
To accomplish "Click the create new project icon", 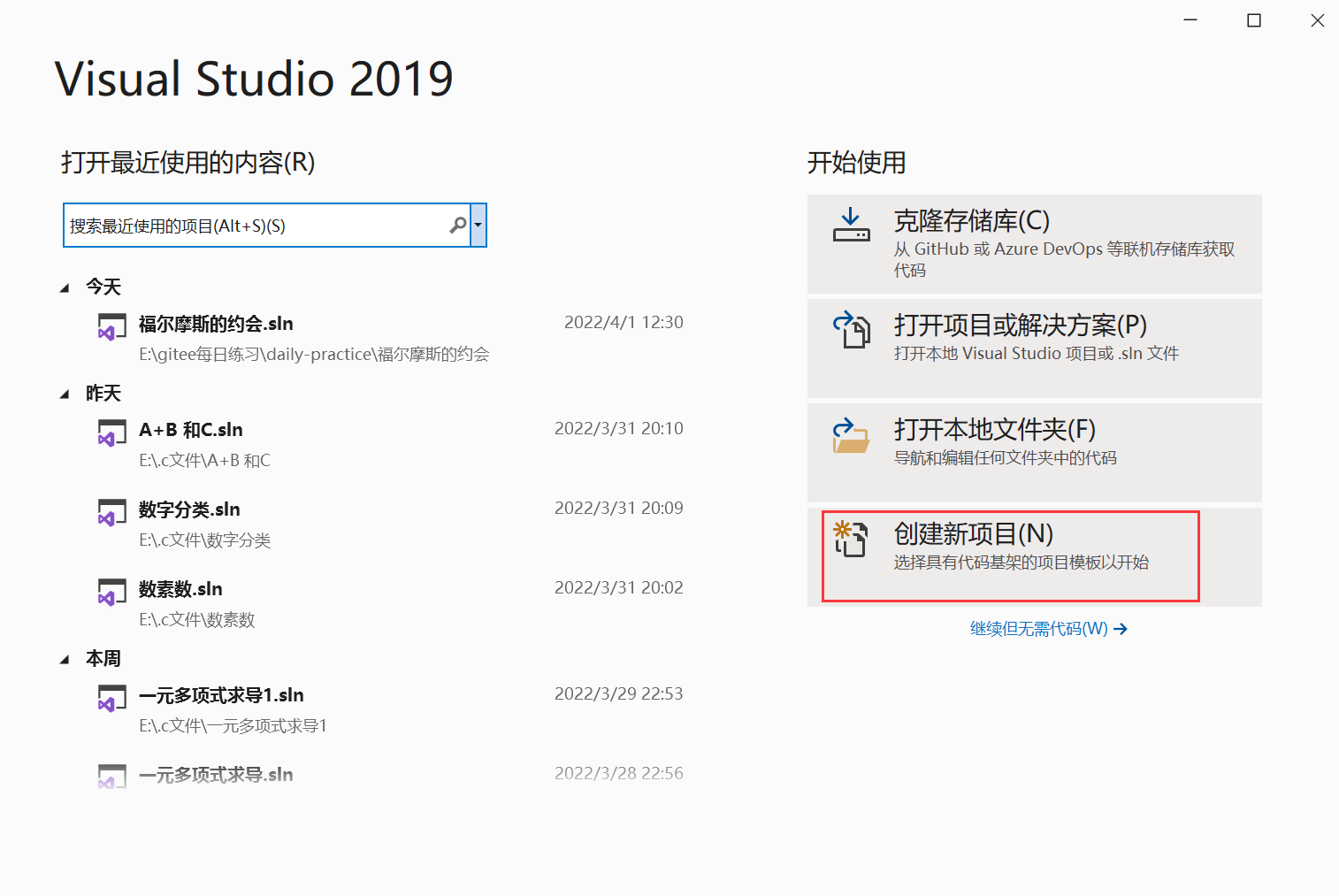I will coord(851,539).
